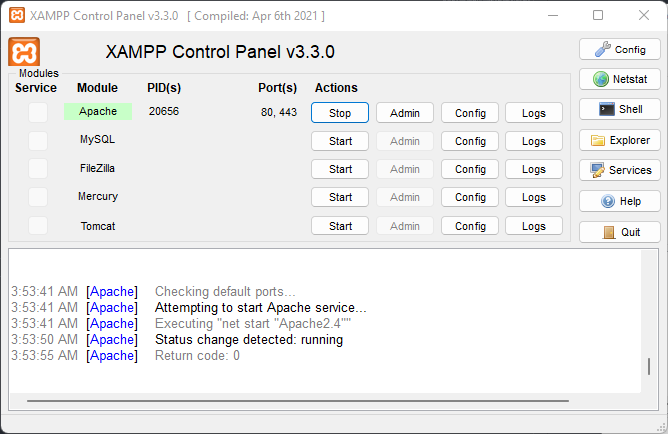The width and height of the screenshot is (668, 434).
Task: Click the XAMPP orange logo icon
Action: (24, 52)
